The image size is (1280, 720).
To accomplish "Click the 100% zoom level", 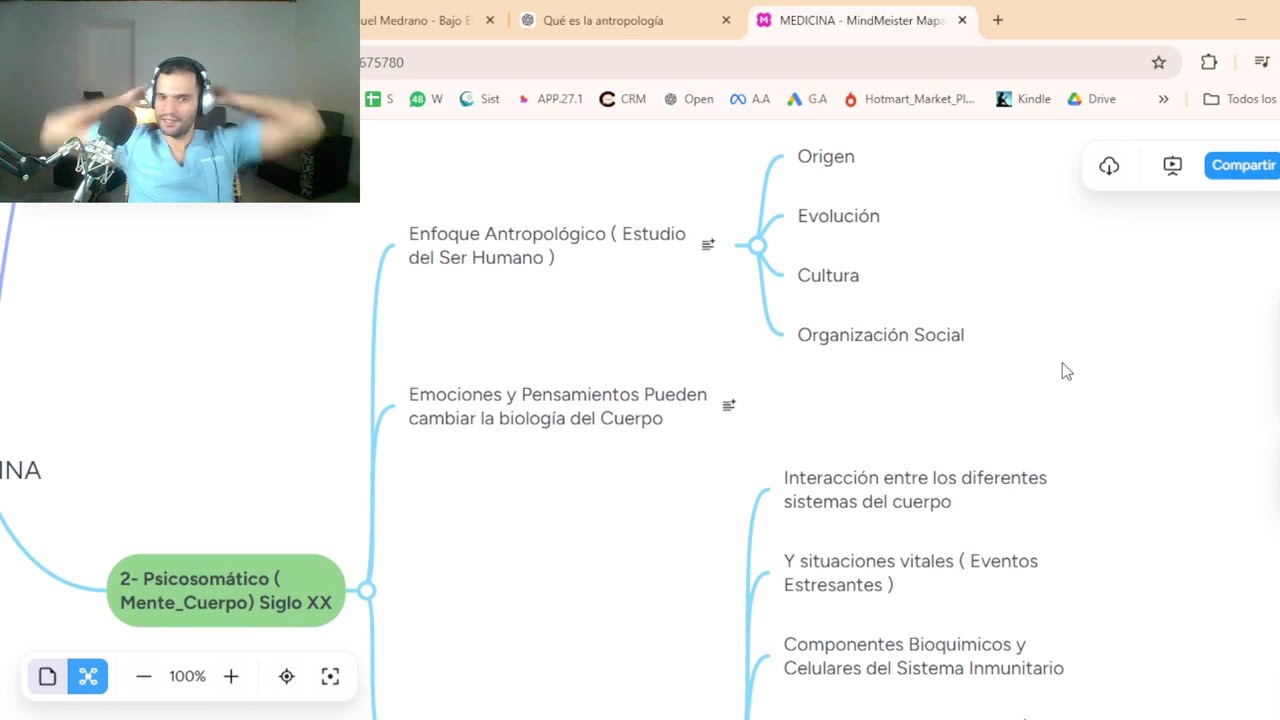I will (187, 677).
